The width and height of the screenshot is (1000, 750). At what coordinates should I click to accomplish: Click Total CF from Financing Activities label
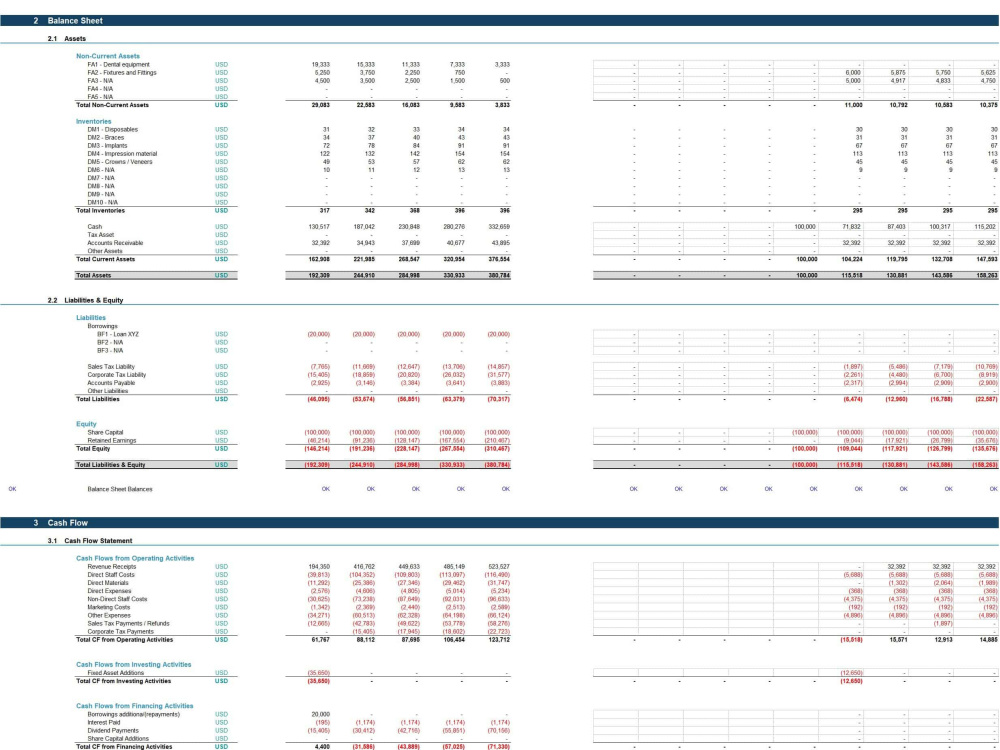tap(124, 747)
